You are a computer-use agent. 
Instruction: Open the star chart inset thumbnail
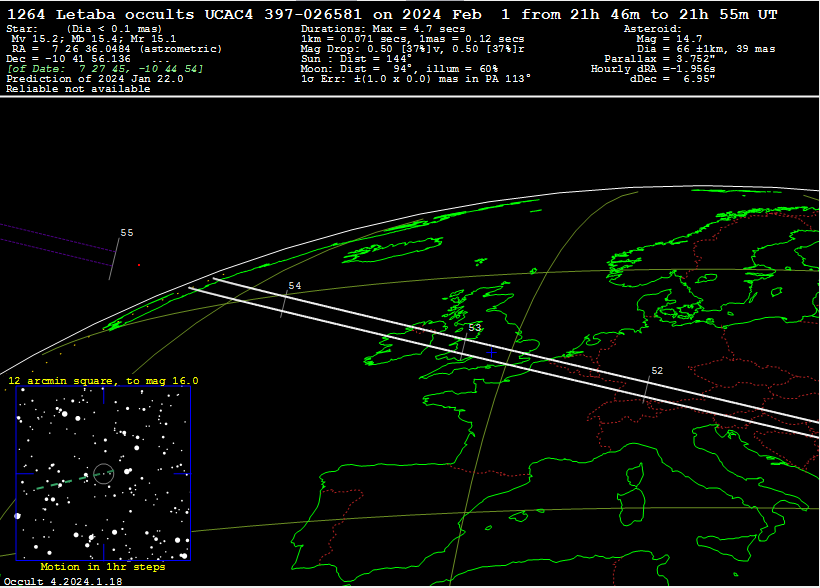pyautogui.click(x=103, y=473)
